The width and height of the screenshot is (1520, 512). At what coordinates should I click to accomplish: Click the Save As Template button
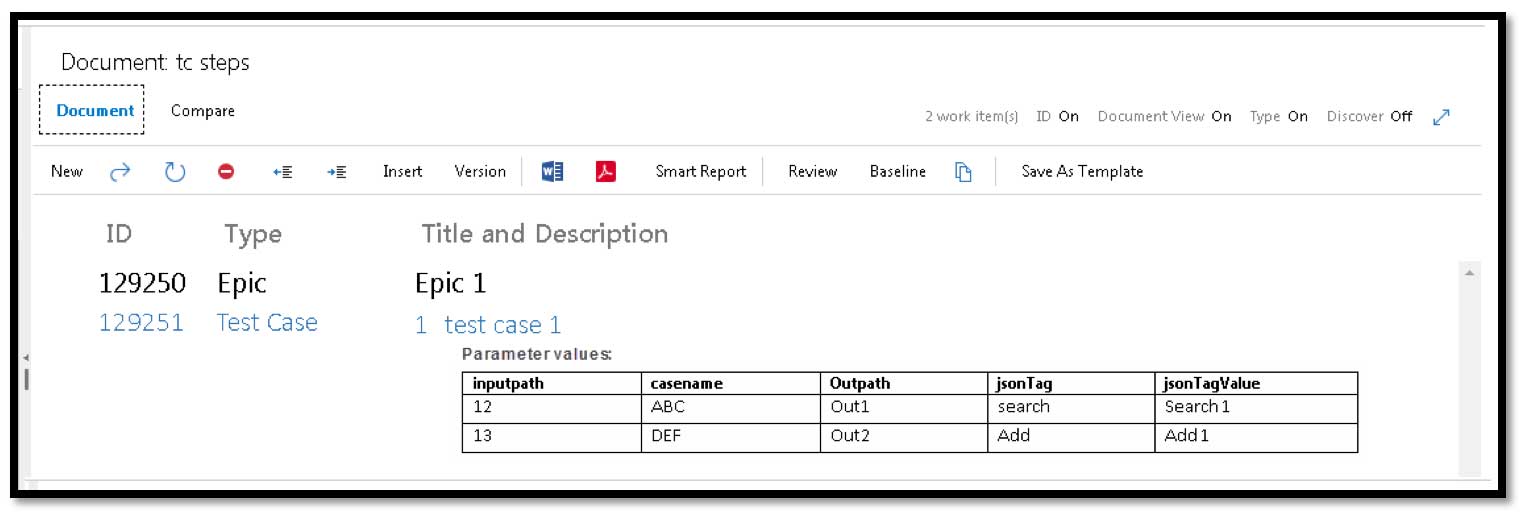point(1082,172)
